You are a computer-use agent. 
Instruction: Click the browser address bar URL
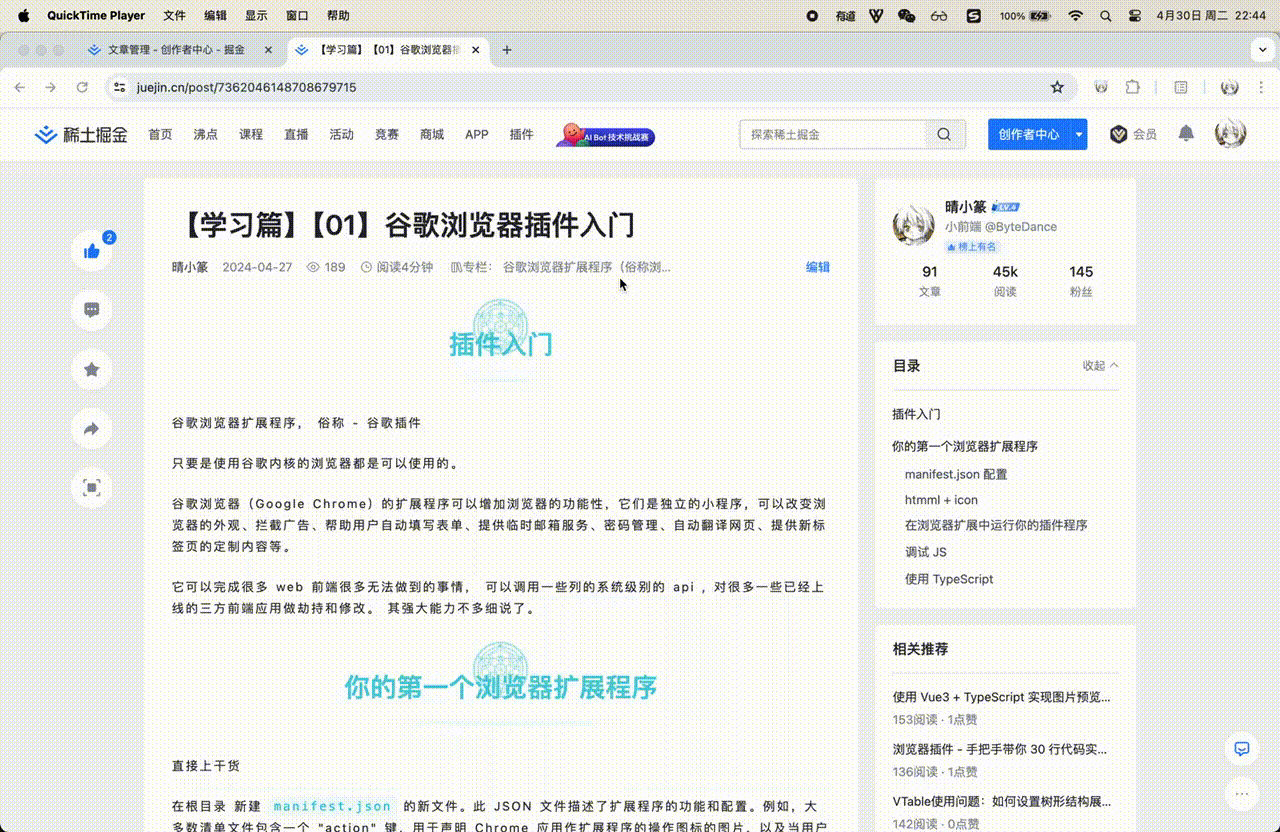[247, 87]
